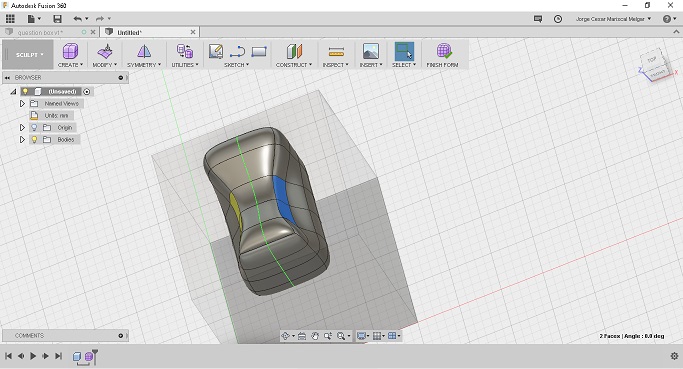Open the INSPECT dropdown menu
Screen dimensions: 683x369
tap(336, 64)
